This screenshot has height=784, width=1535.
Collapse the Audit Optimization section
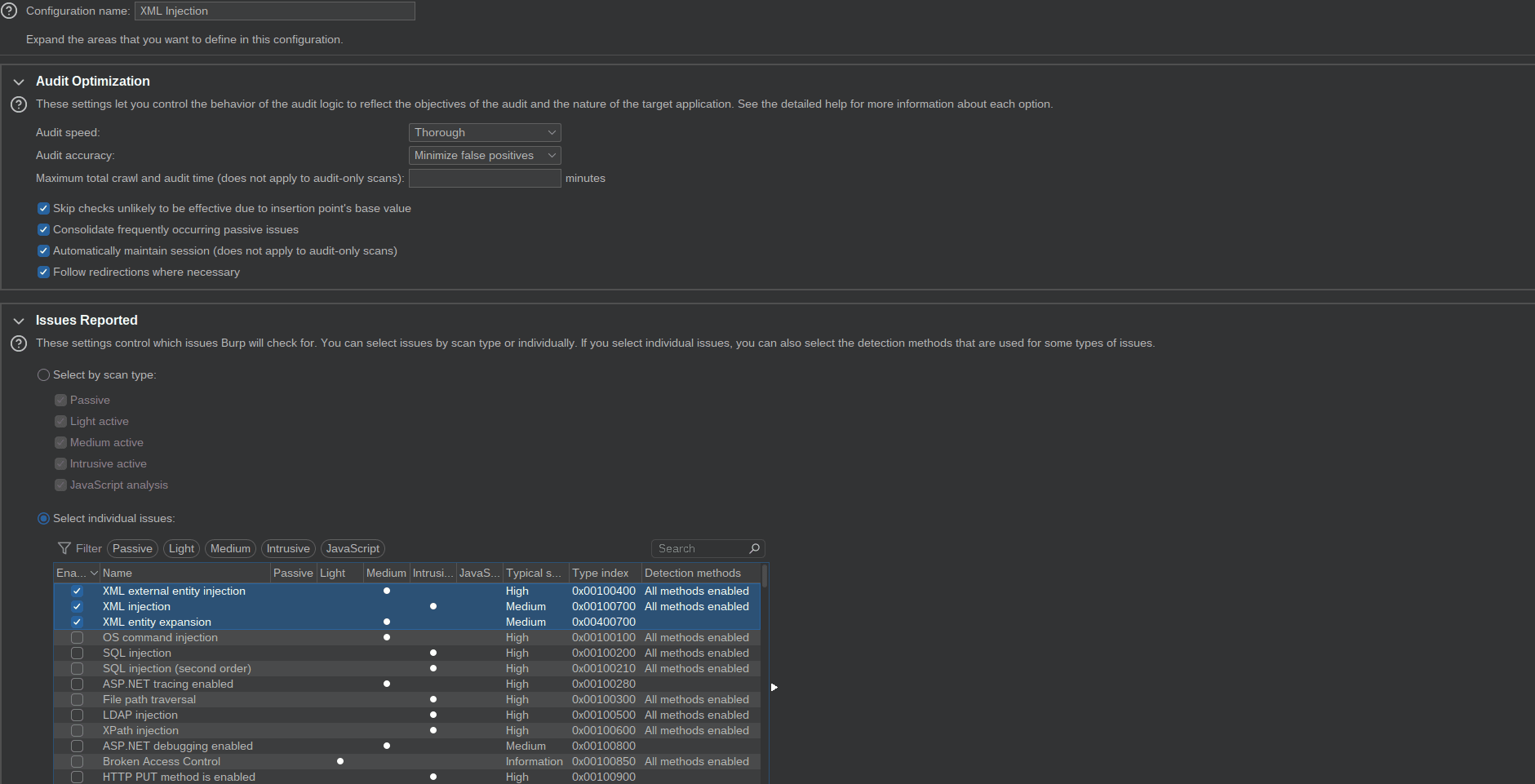pyautogui.click(x=19, y=82)
